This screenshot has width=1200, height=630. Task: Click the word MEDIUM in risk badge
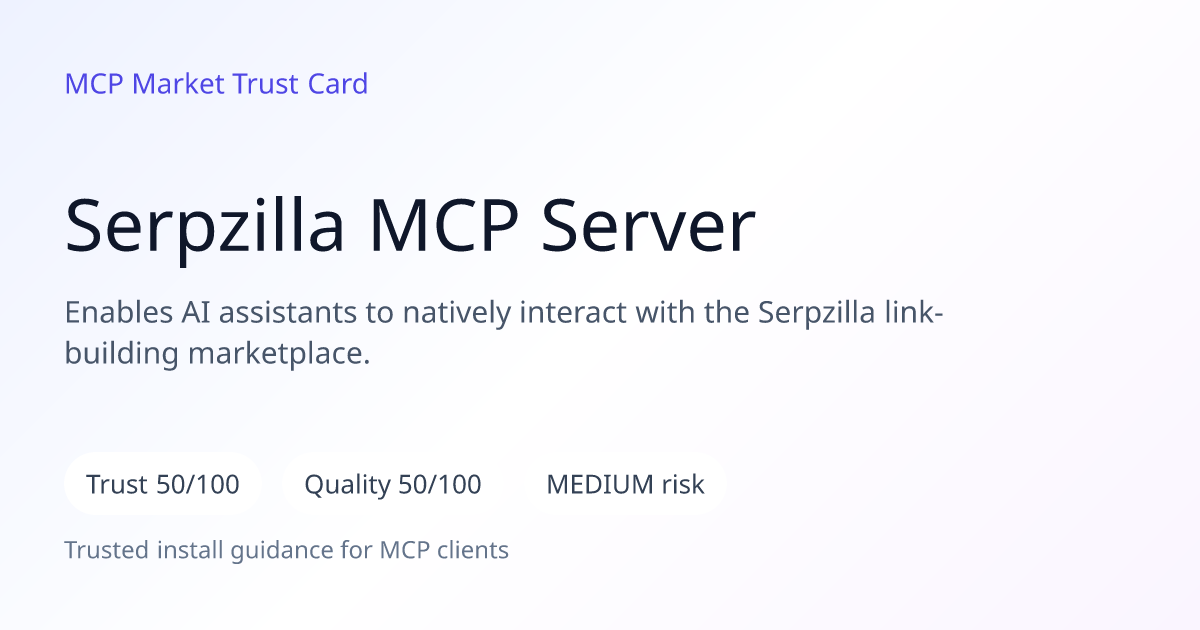point(599,485)
